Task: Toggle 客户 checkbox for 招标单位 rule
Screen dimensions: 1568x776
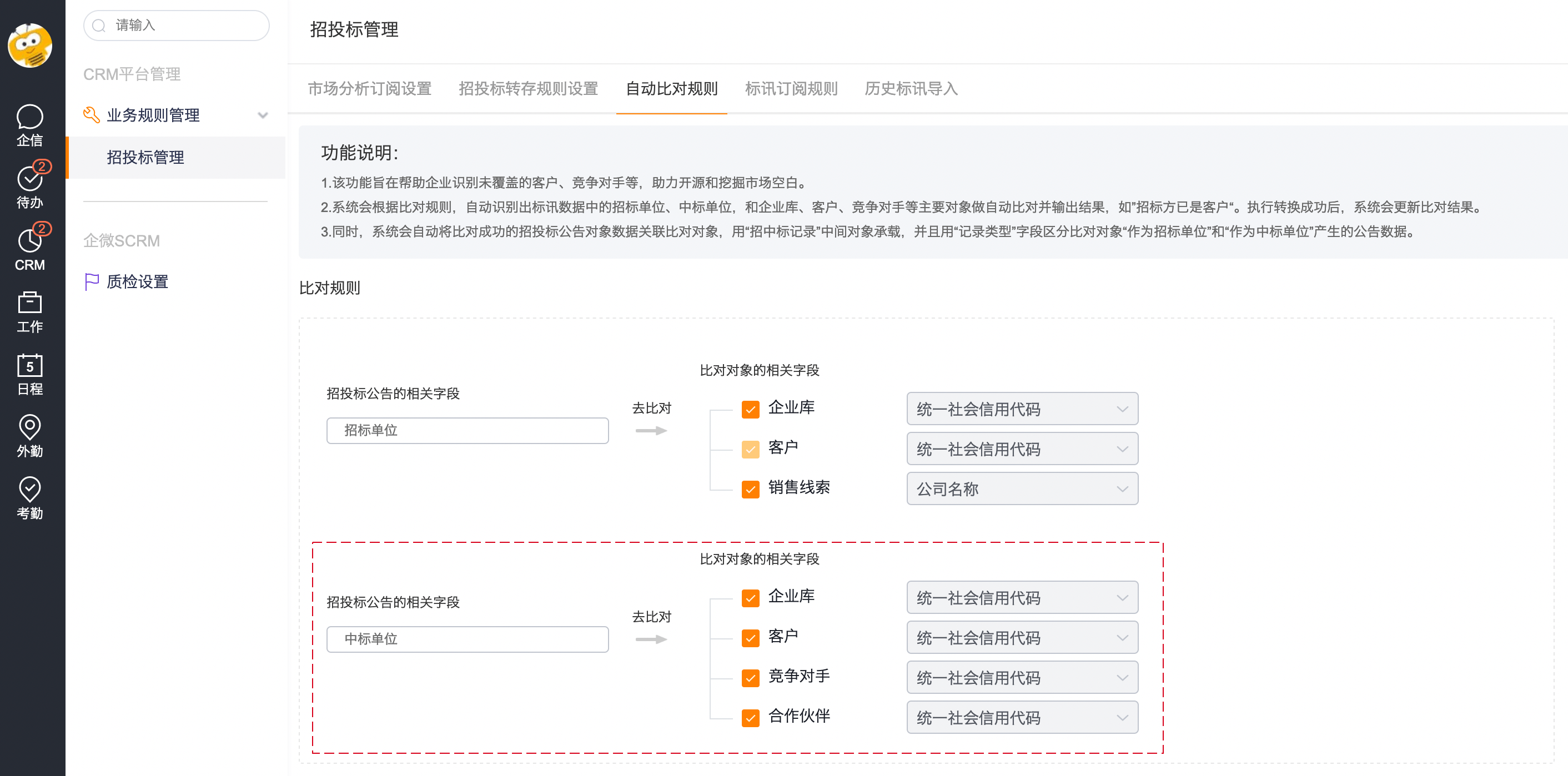Action: click(x=751, y=449)
